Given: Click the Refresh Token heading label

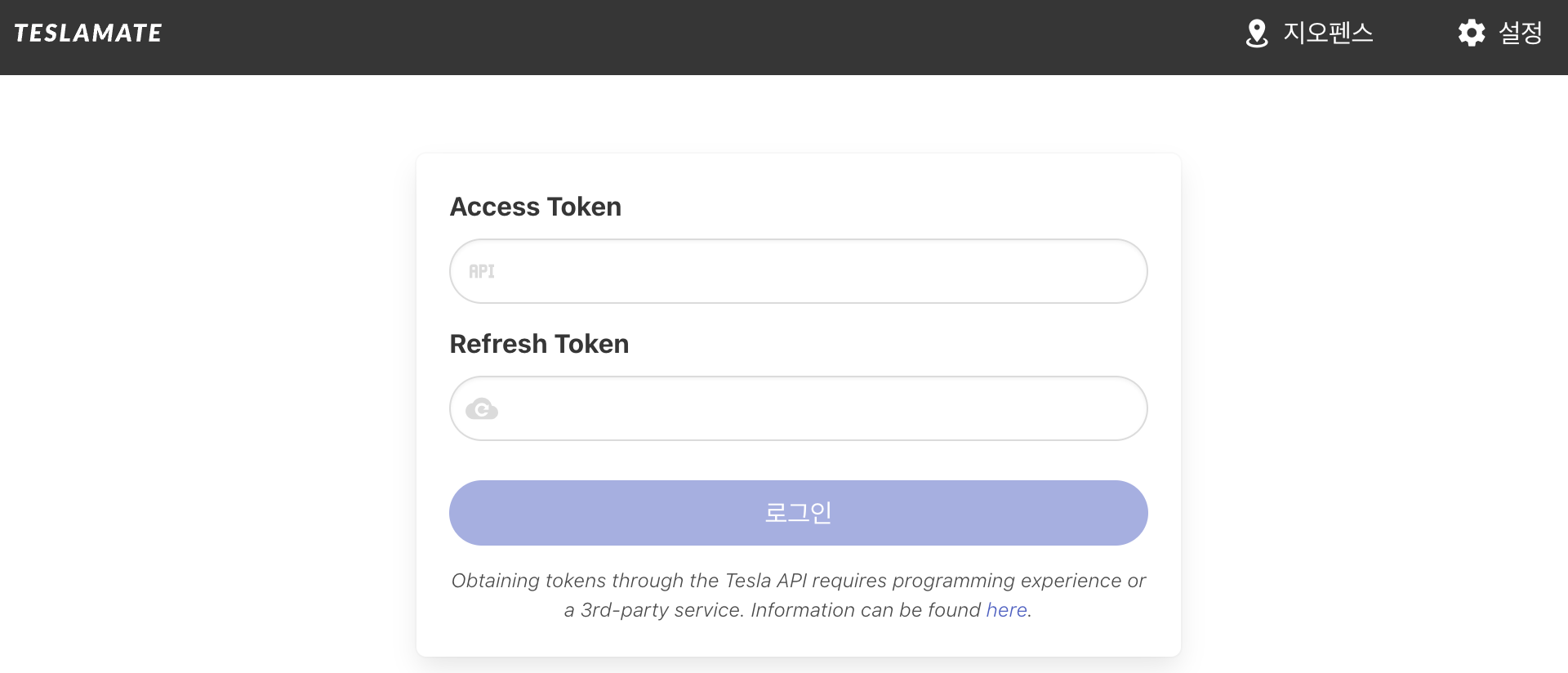Looking at the screenshot, I should click(539, 344).
